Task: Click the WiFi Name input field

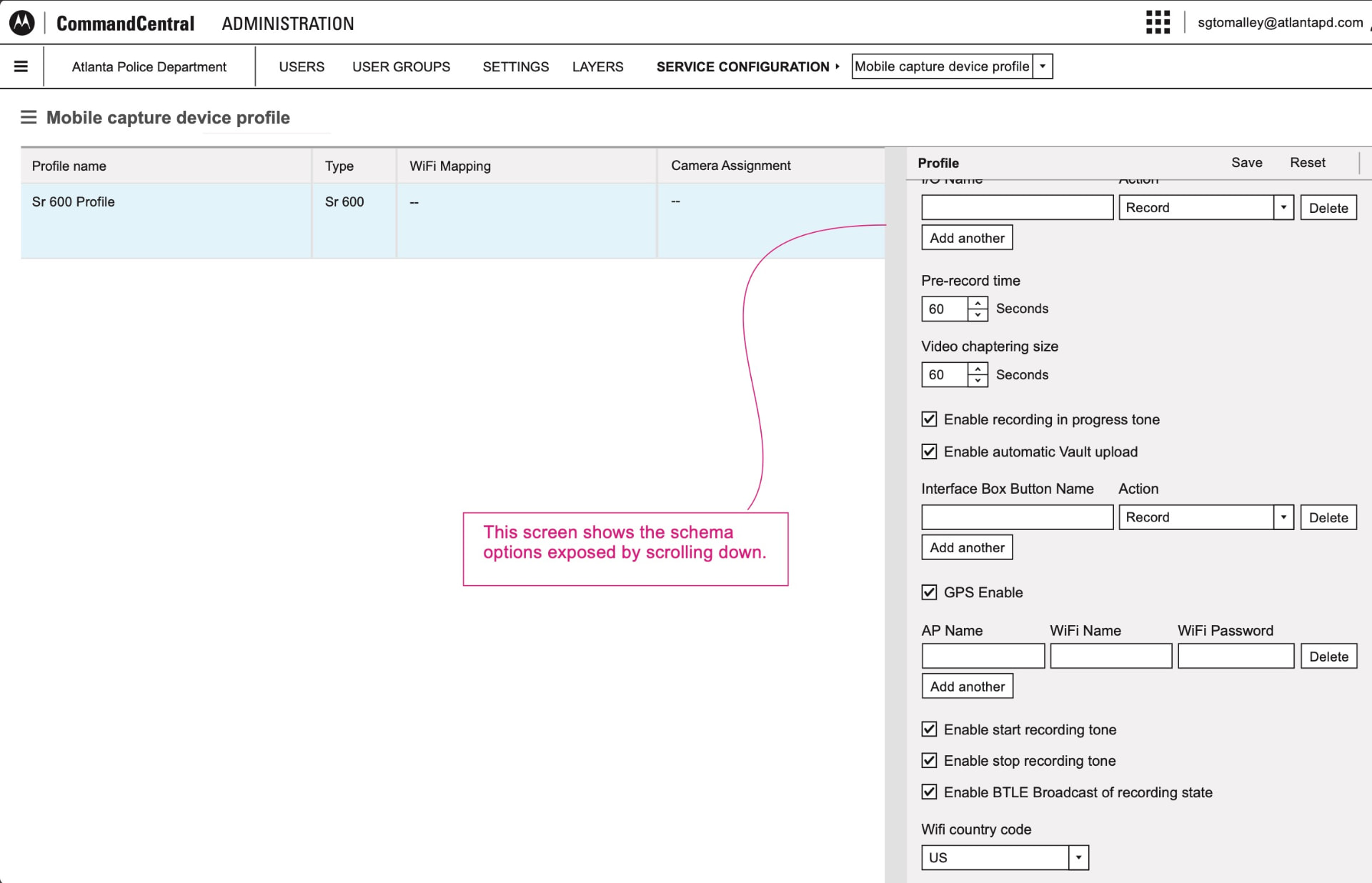Action: (1111, 657)
